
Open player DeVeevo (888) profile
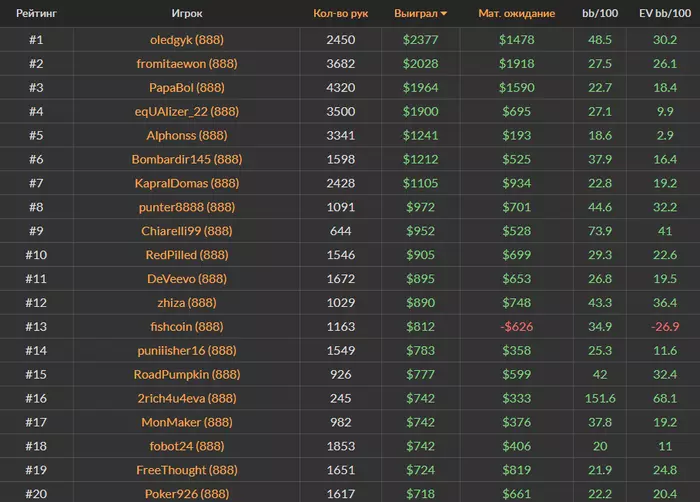point(187,279)
